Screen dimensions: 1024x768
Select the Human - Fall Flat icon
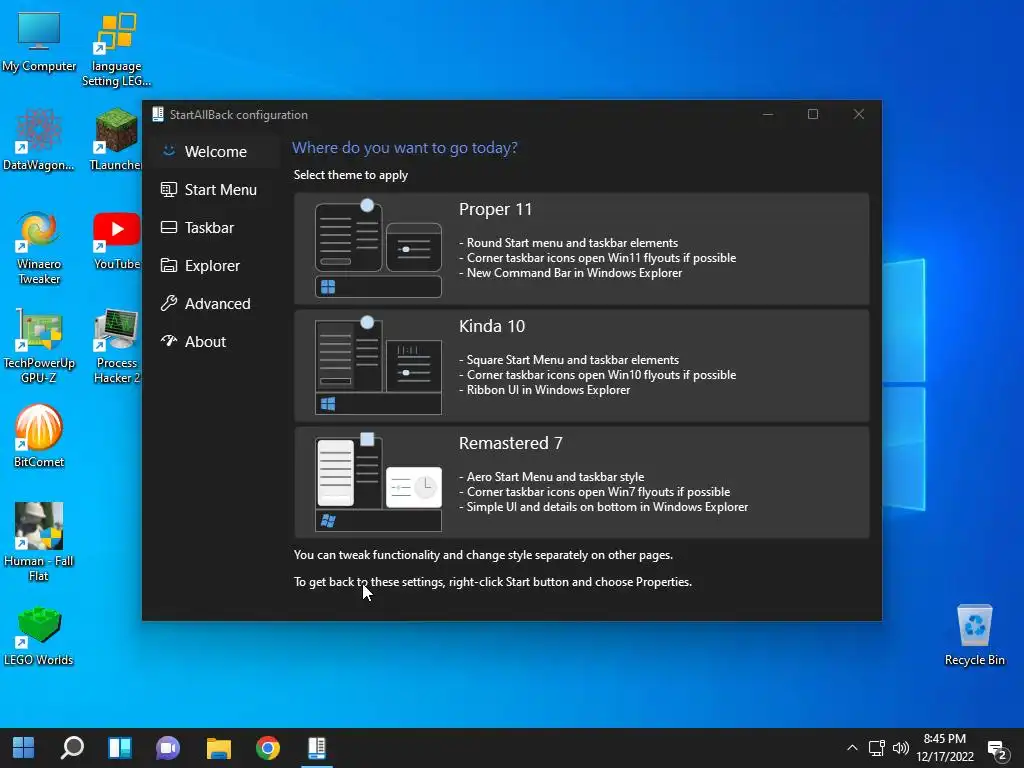pos(39,541)
